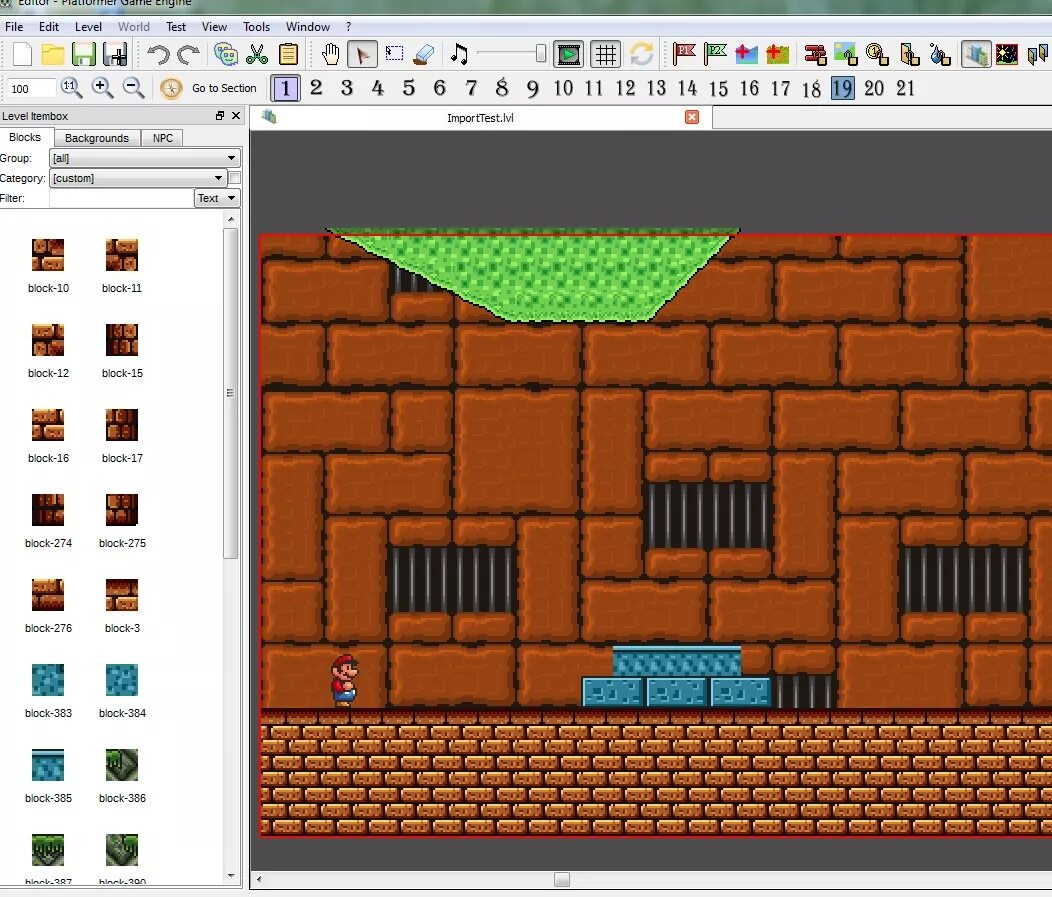This screenshot has height=897, width=1052.
Task: Undo the last action
Action: tap(158, 54)
